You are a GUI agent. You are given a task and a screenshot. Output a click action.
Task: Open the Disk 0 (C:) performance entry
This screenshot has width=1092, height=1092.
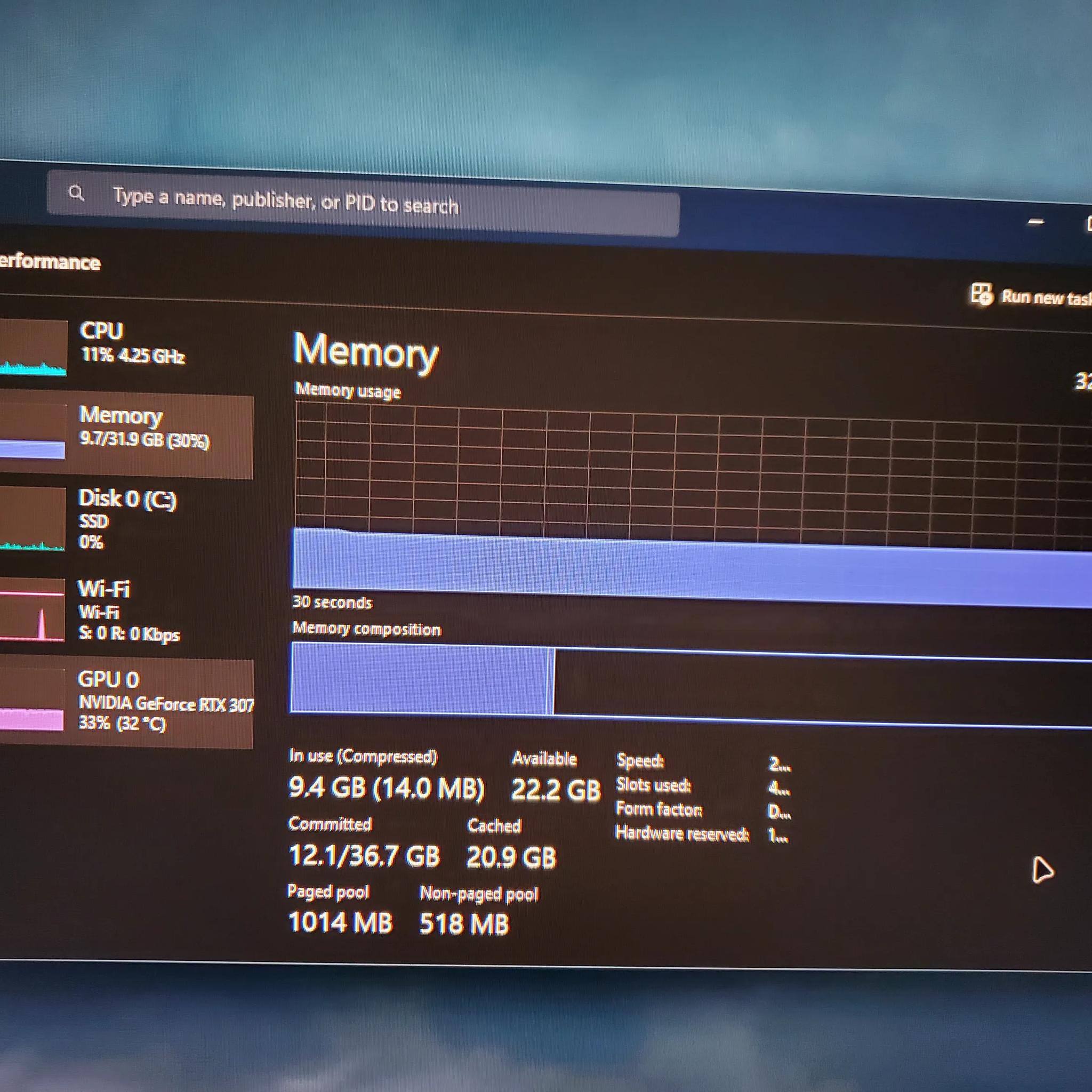pyautogui.click(x=126, y=519)
